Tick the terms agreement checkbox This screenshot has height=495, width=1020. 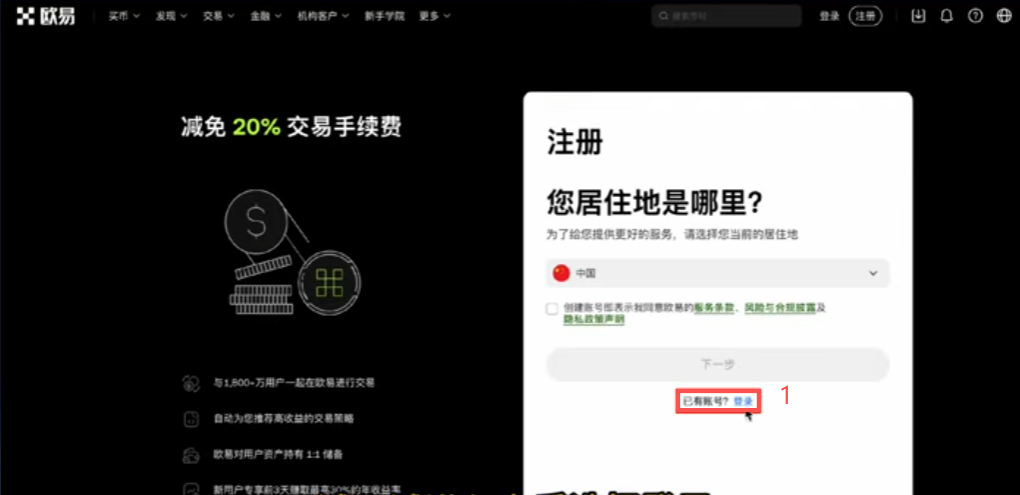[552, 309]
